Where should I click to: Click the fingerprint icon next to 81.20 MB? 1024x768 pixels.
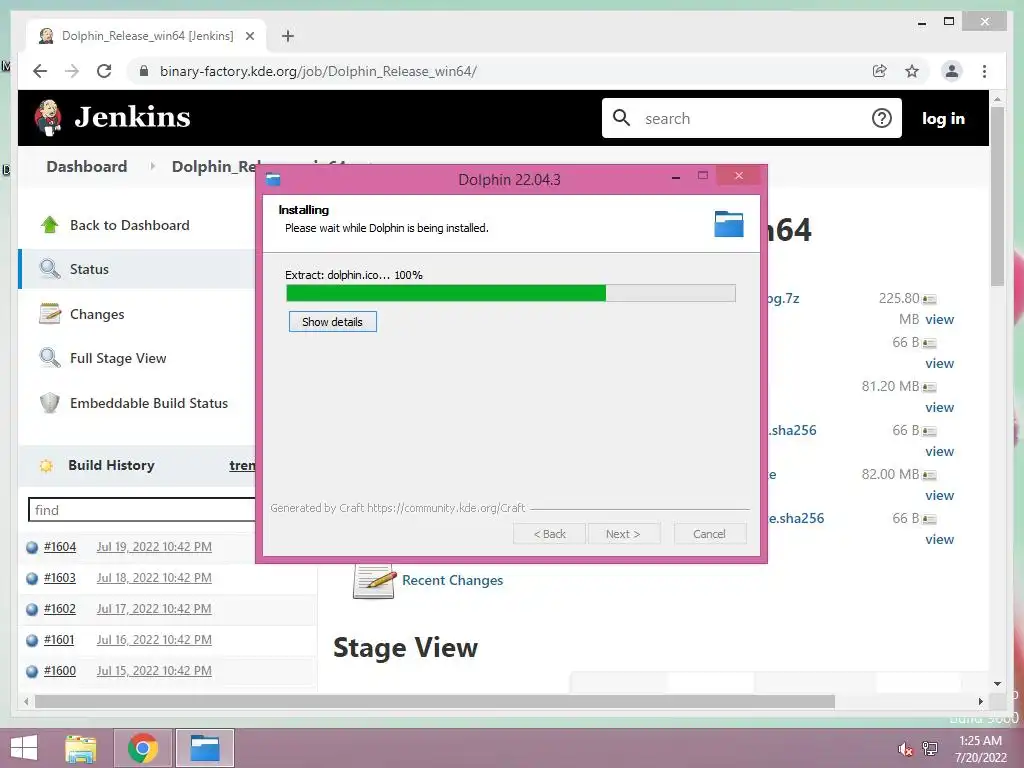929,387
